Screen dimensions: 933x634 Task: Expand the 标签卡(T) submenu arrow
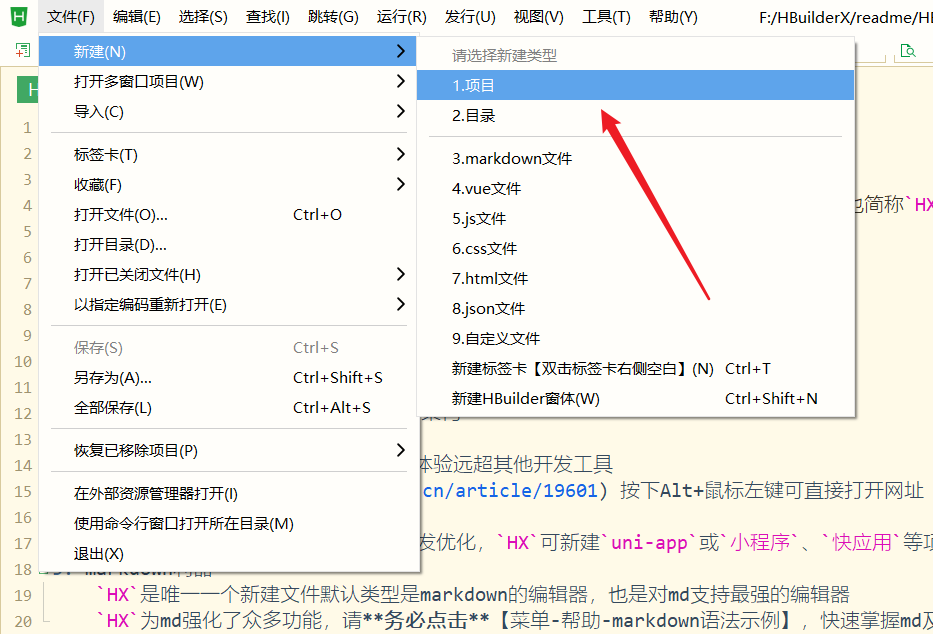click(400, 155)
